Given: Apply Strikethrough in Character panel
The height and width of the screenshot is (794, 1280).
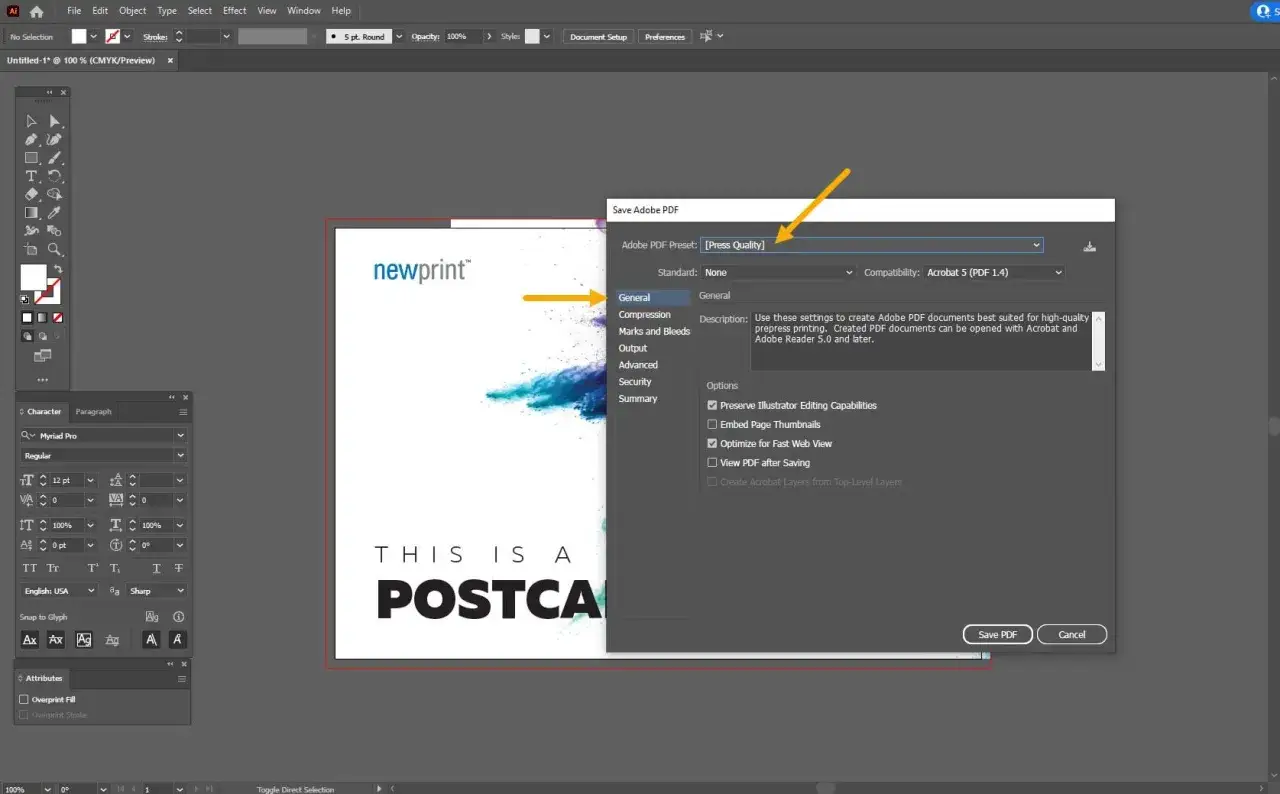Looking at the screenshot, I should (x=179, y=568).
